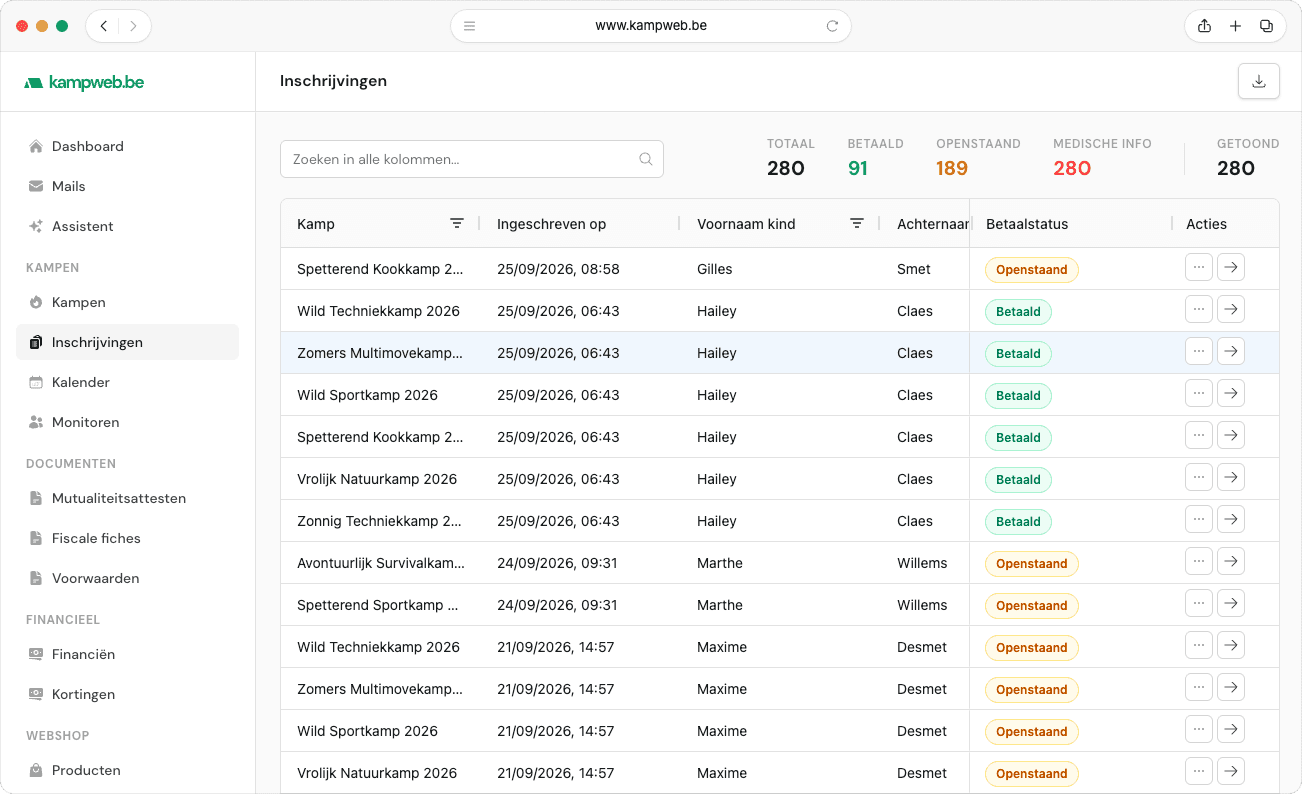
Task: Open more options for Gilles Smet row
Action: 1199,268
